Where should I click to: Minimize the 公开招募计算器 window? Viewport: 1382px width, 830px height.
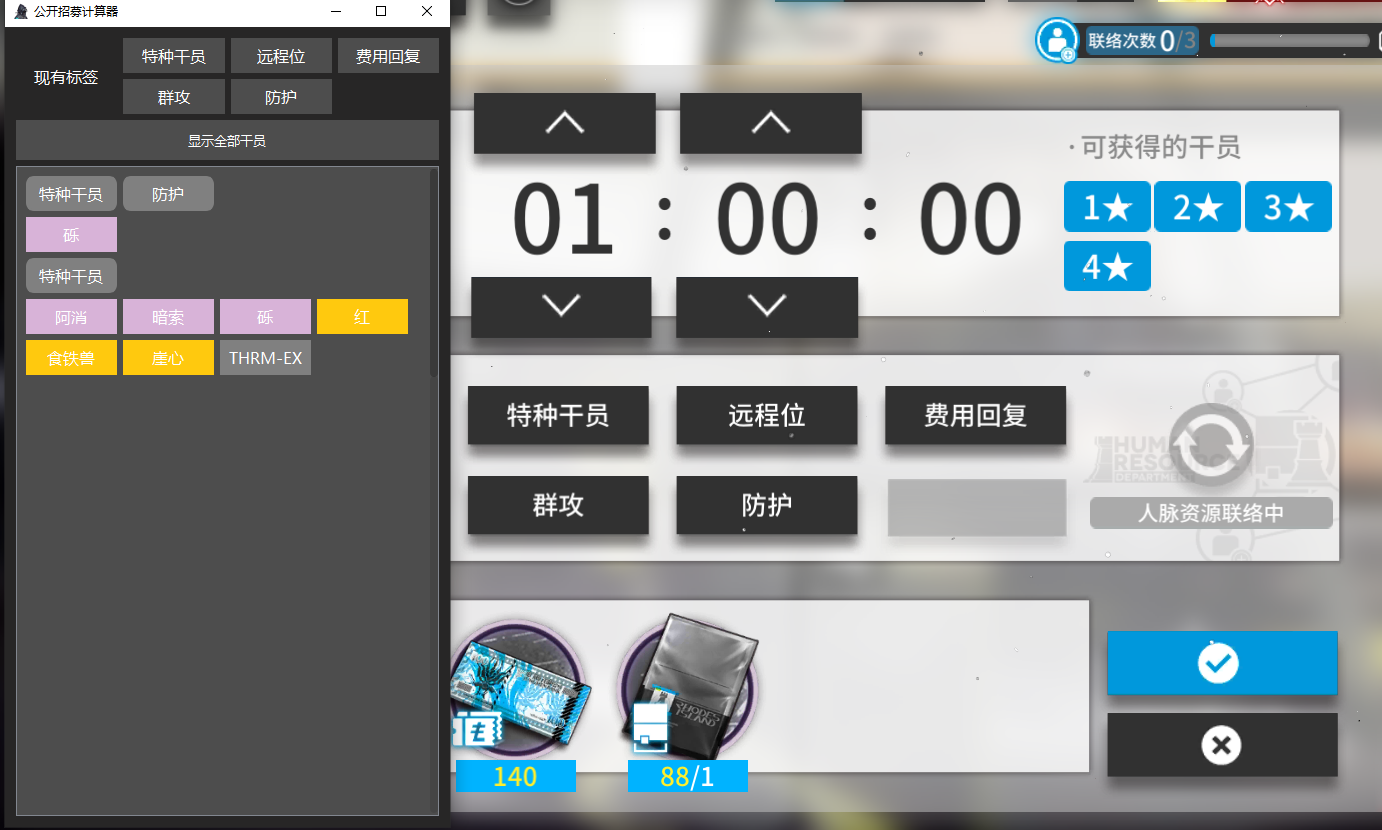tap(335, 11)
